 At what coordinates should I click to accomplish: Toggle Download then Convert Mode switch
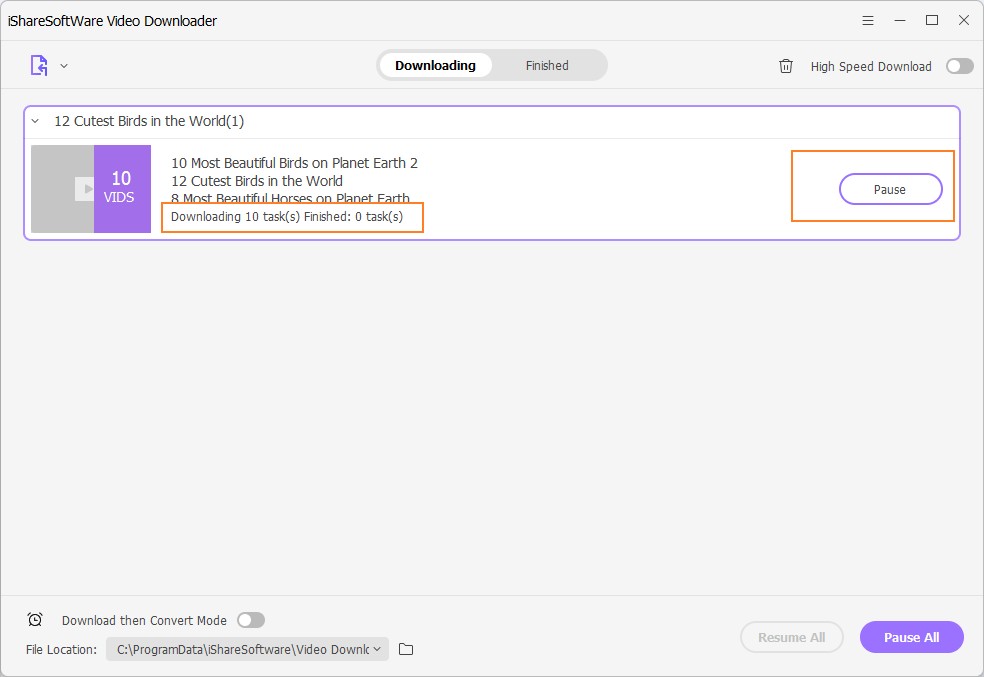coord(251,620)
